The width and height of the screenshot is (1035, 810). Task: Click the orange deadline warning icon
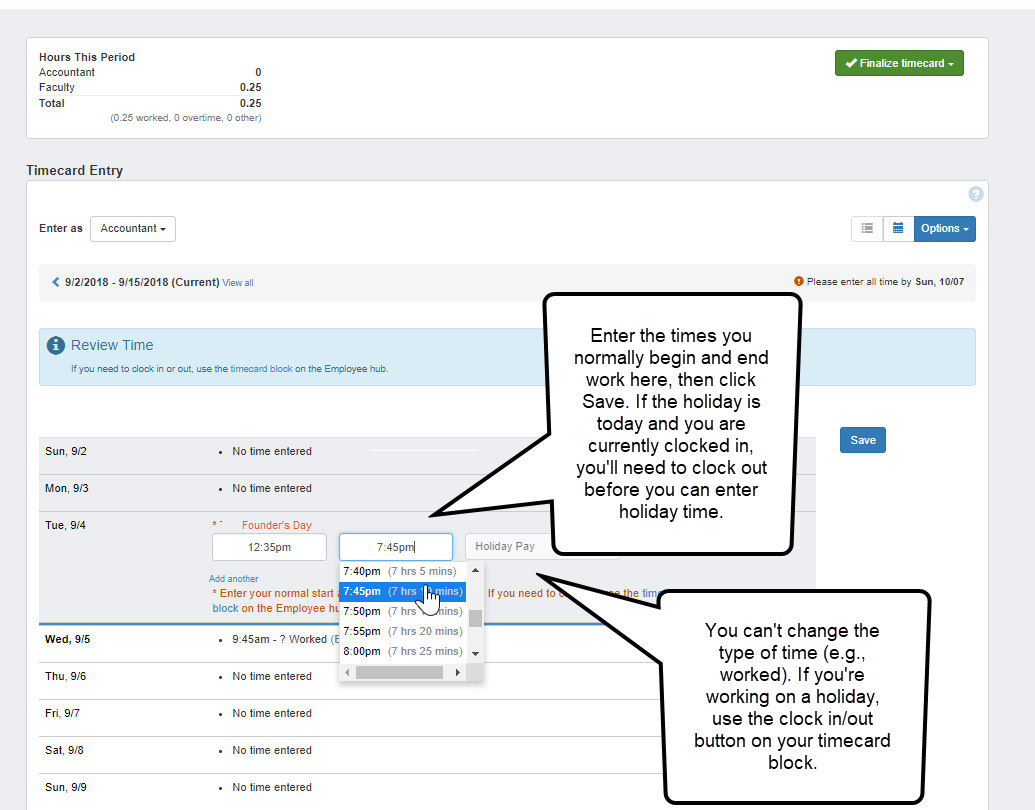pos(799,281)
